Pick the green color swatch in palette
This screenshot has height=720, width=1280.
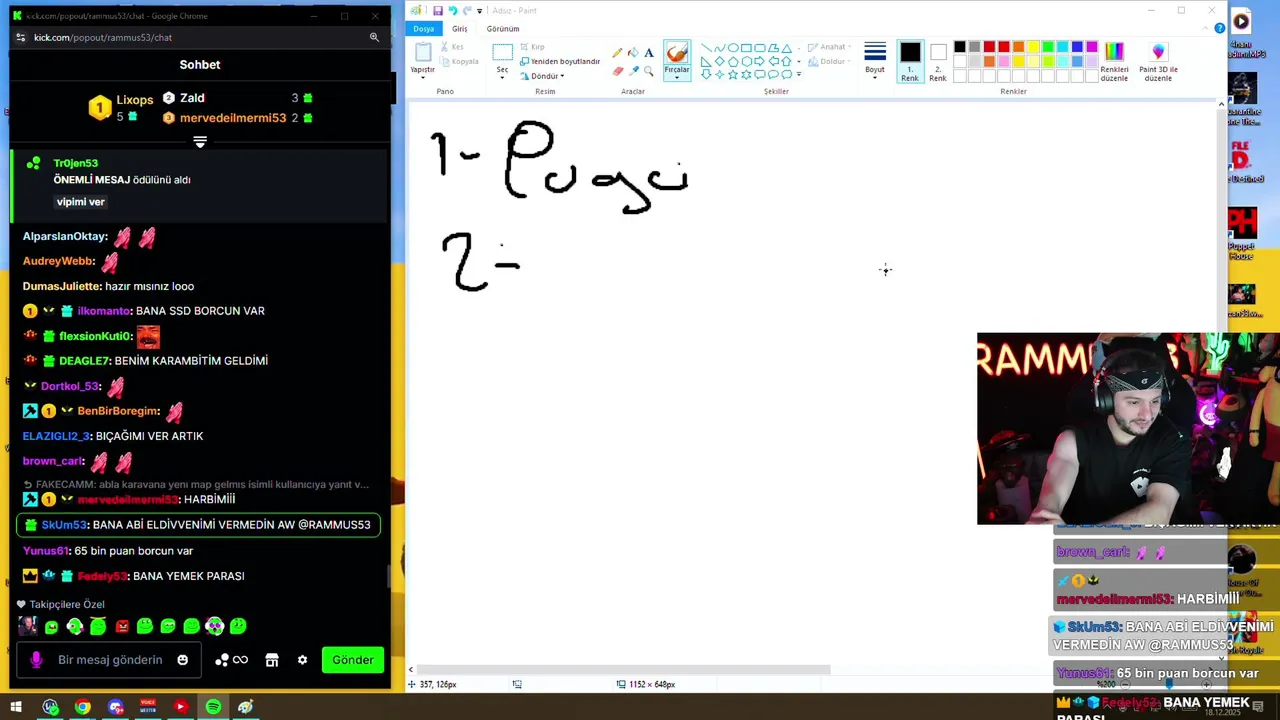point(1048,47)
